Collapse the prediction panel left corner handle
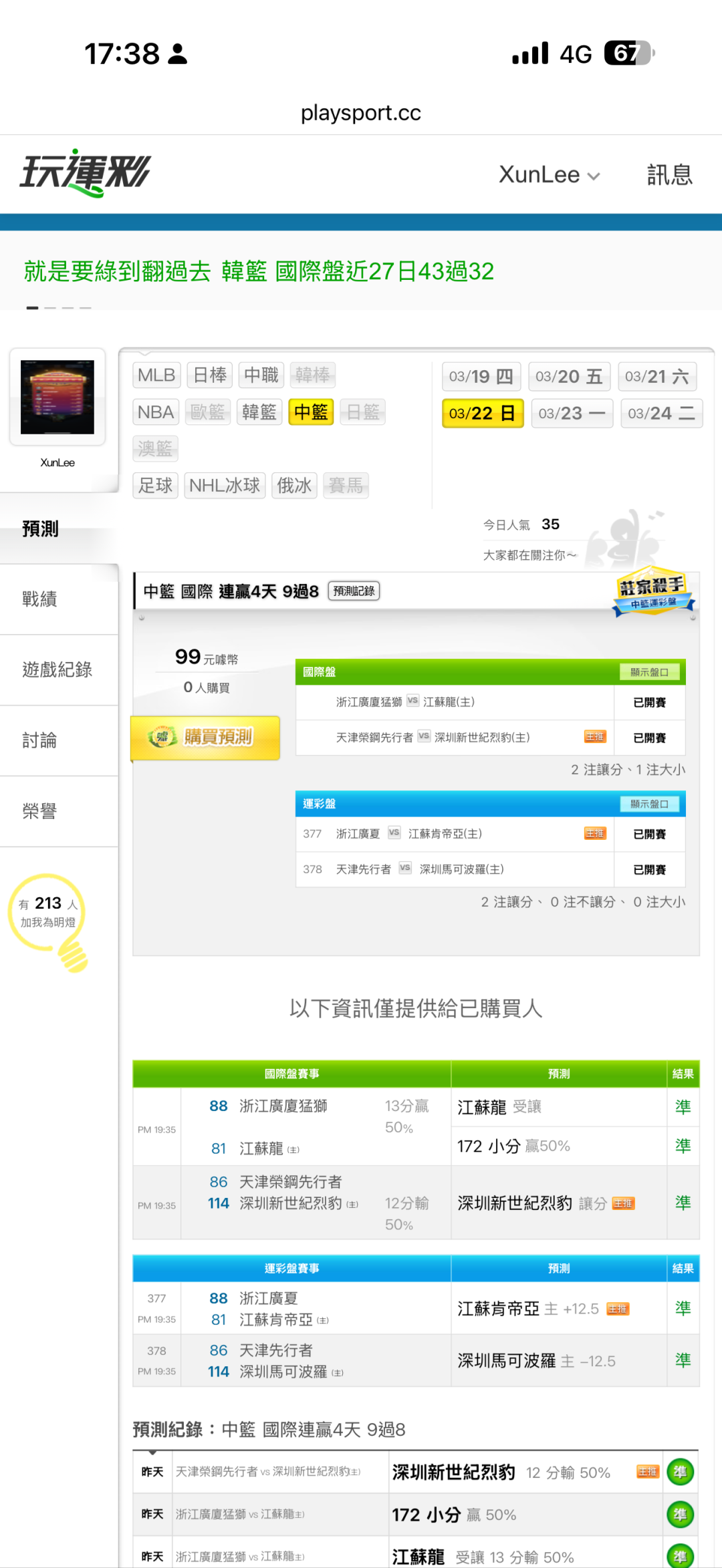722x1568 pixels. 142,619
